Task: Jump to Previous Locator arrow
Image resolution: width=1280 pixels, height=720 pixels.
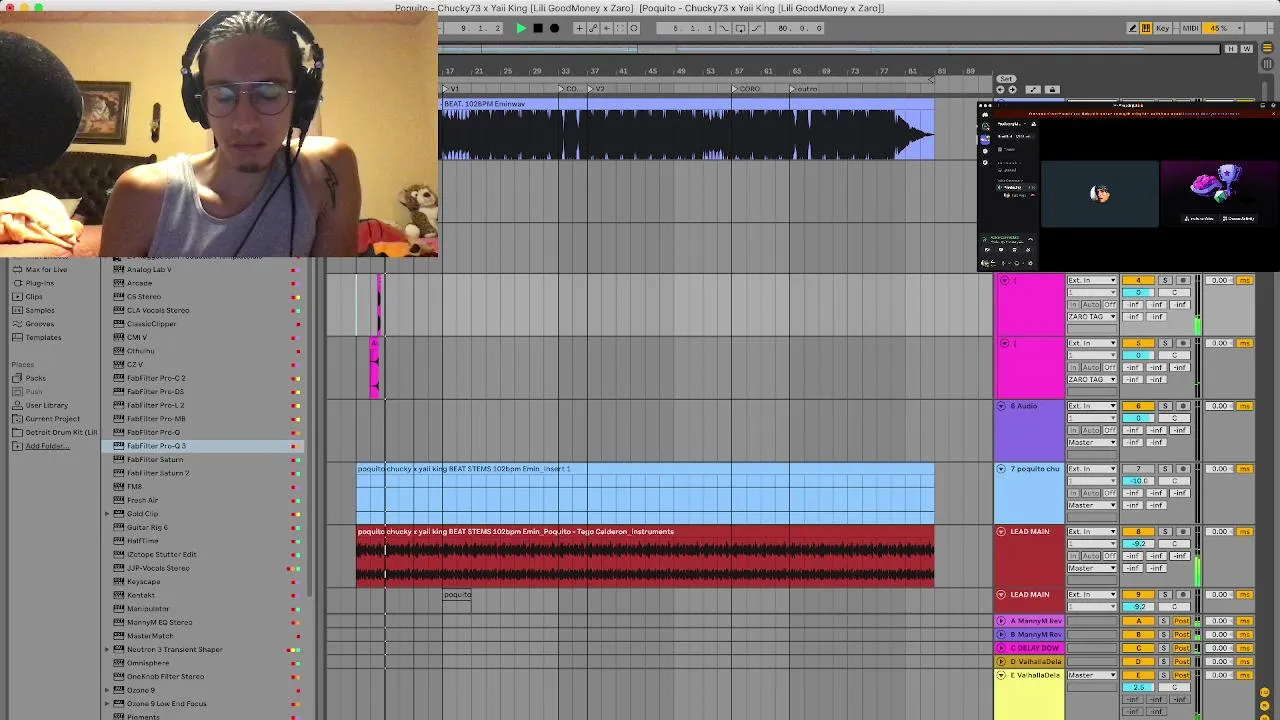Action: tap(1000, 90)
